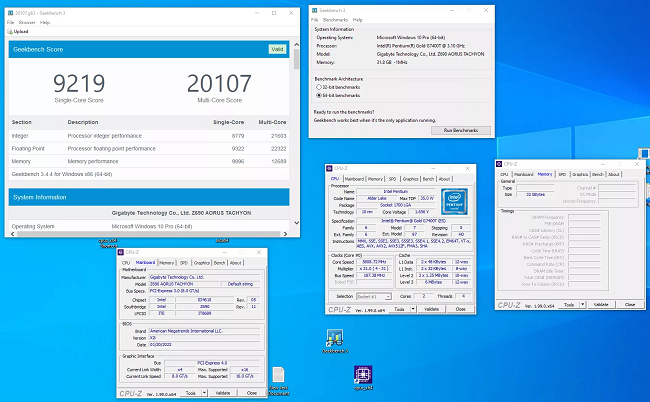Click CPU-Z title icon in CPU tab window
Screen dimensions: 650x402
(330, 168)
